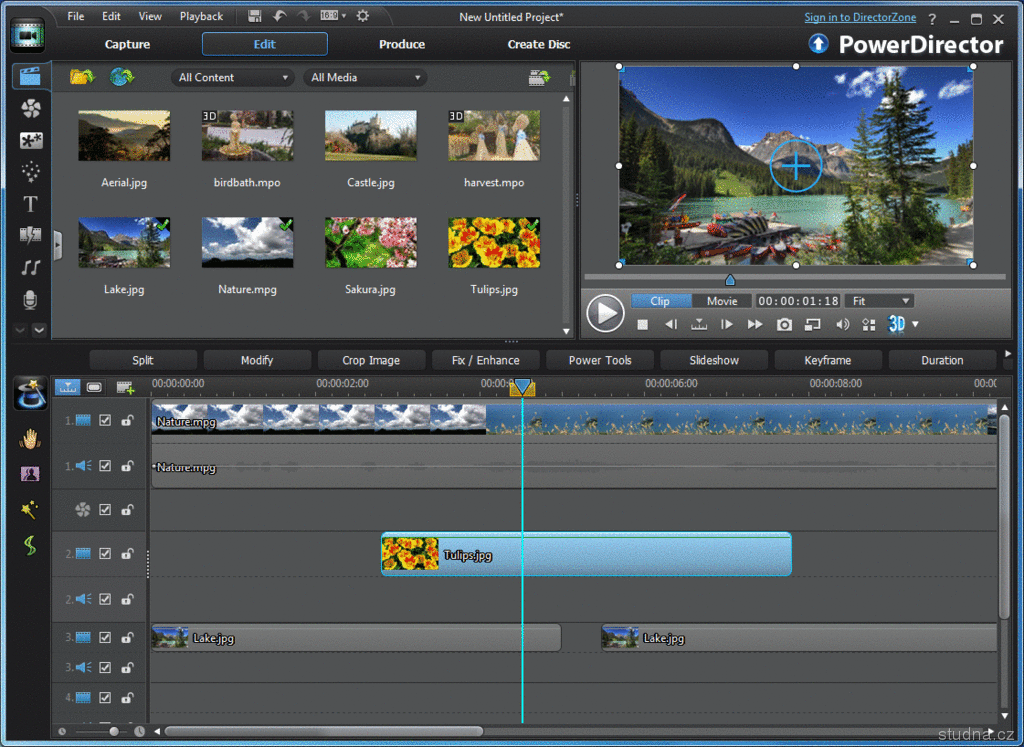Open the Playback menu
The height and width of the screenshot is (747, 1024).
pos(201,16)
